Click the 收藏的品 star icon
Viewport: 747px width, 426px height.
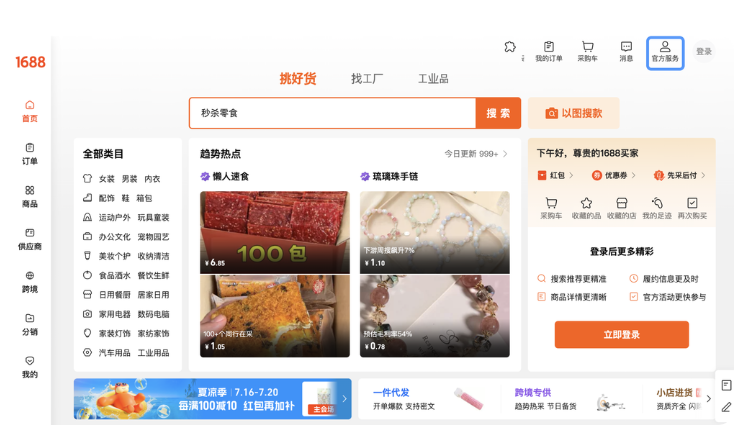coord(586,208)
